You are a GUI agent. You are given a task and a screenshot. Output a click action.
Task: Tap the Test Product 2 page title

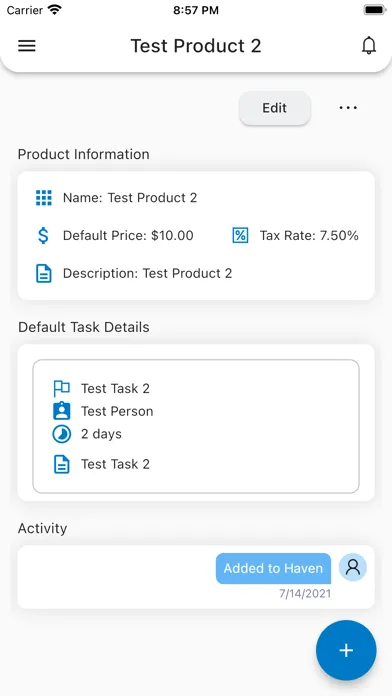coord(196,46)
